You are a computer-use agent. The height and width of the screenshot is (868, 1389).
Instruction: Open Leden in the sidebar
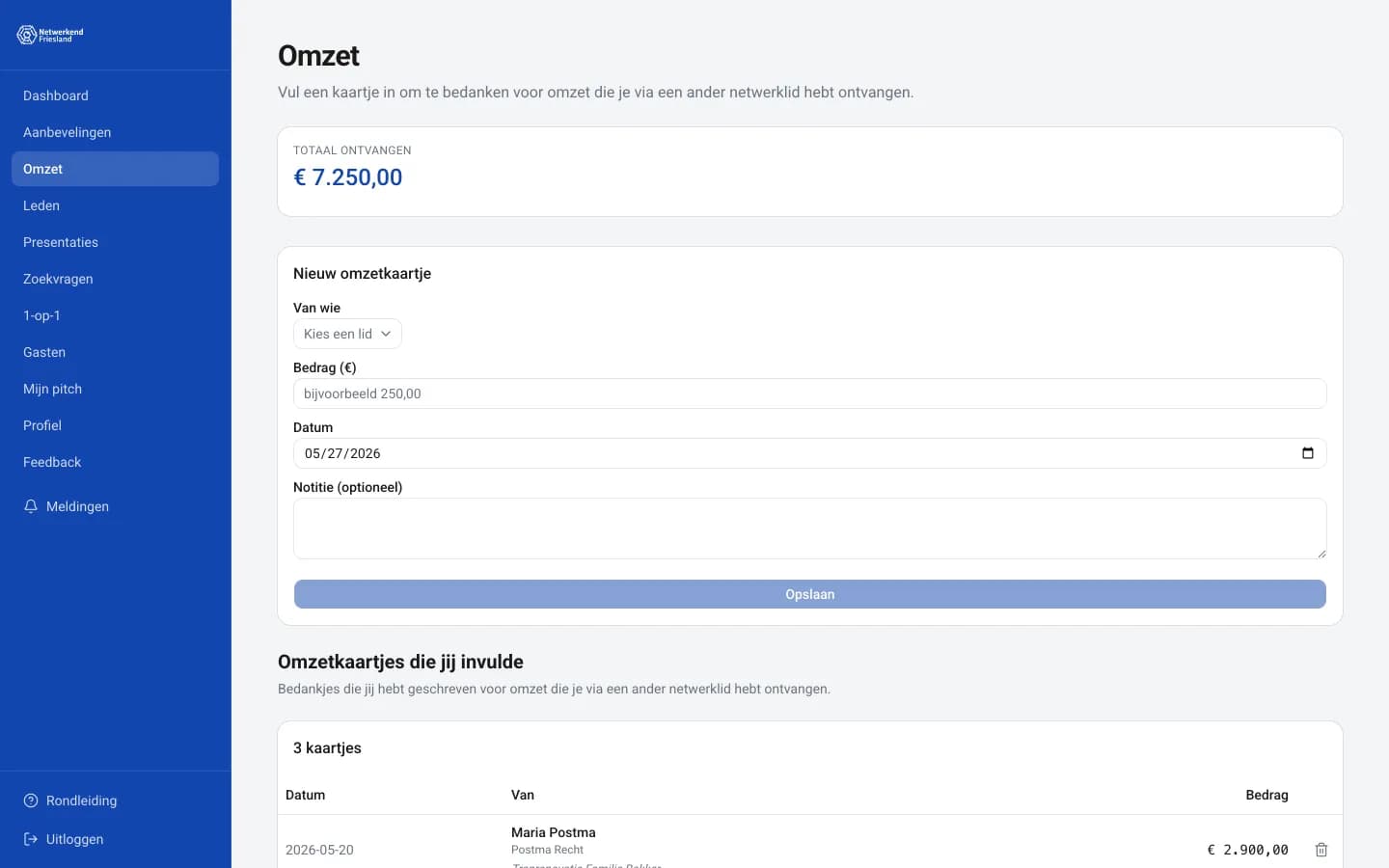point(115,205)
